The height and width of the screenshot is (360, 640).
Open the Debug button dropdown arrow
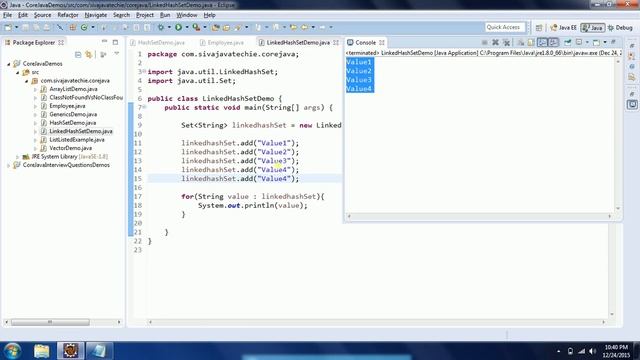169,27
